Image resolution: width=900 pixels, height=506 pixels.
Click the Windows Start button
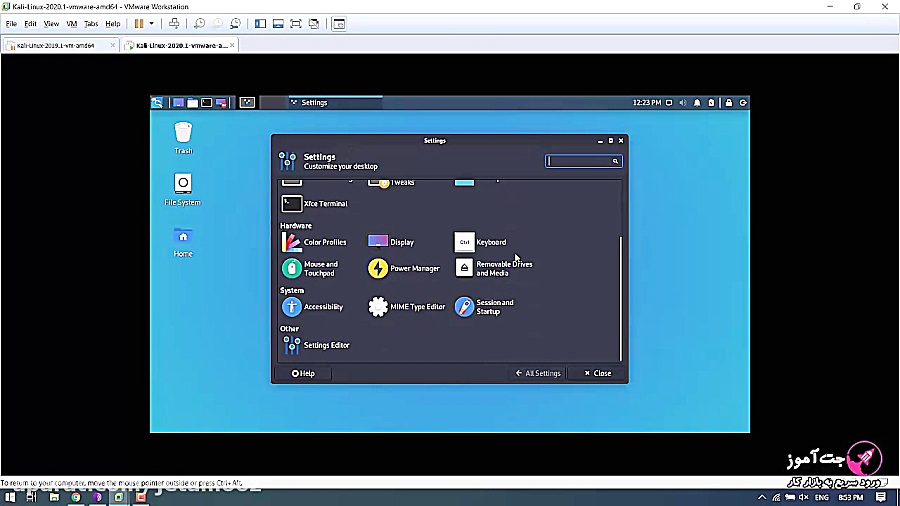pos(10,497)
